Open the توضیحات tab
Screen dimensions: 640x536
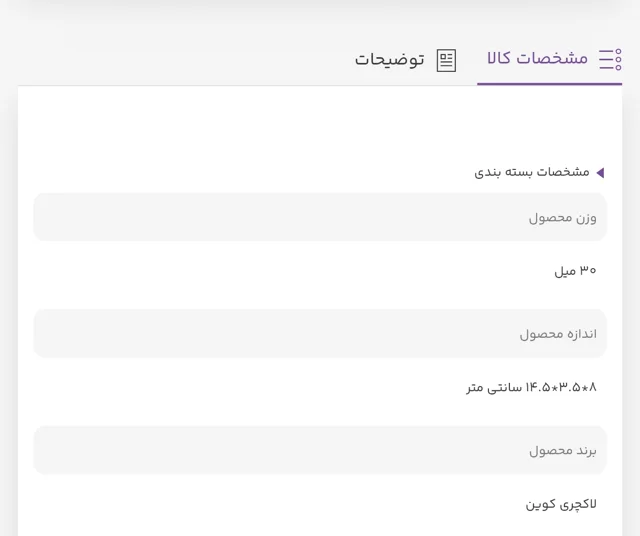(405, 60)
